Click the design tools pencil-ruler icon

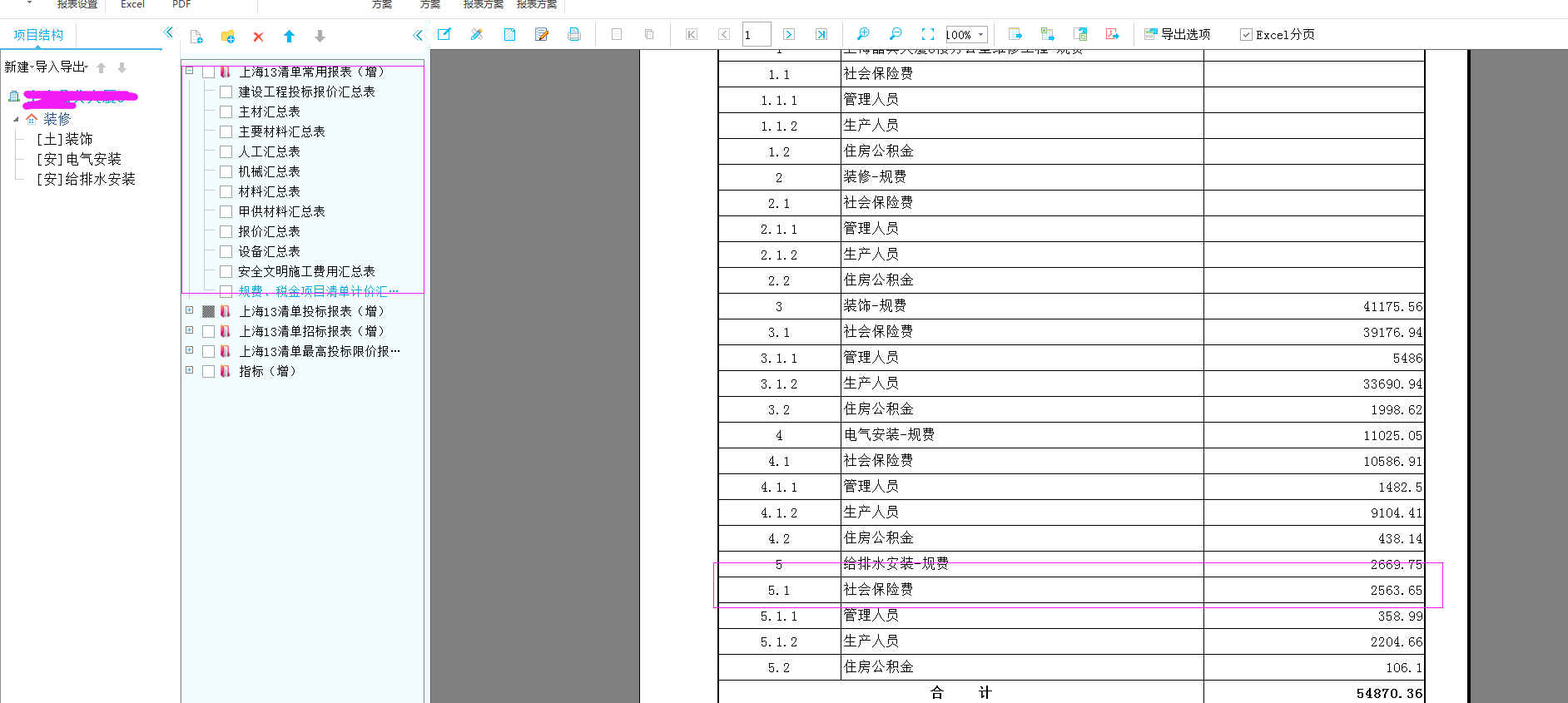tap(477, 34)
